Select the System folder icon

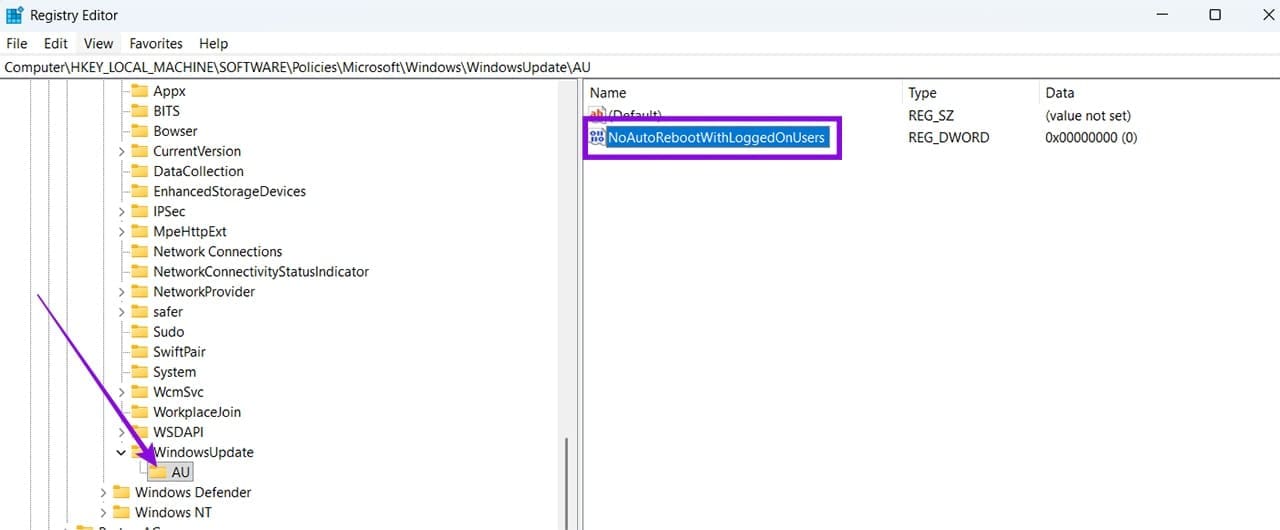point(139,371)
